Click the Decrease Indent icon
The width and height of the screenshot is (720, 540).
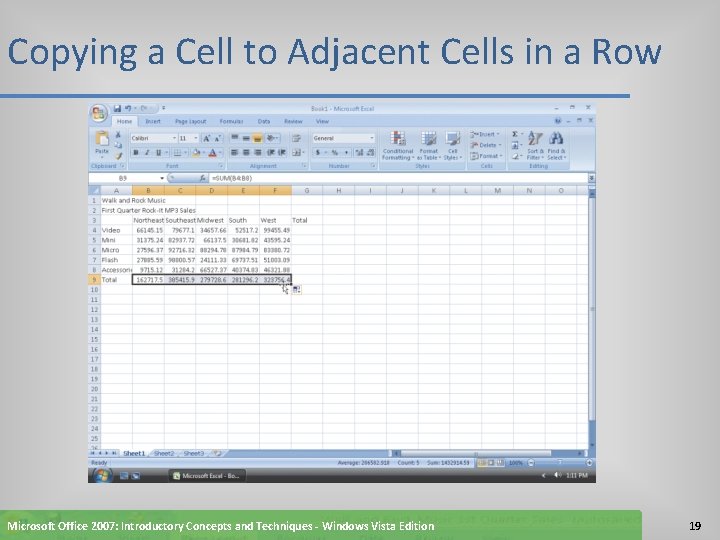271,152
